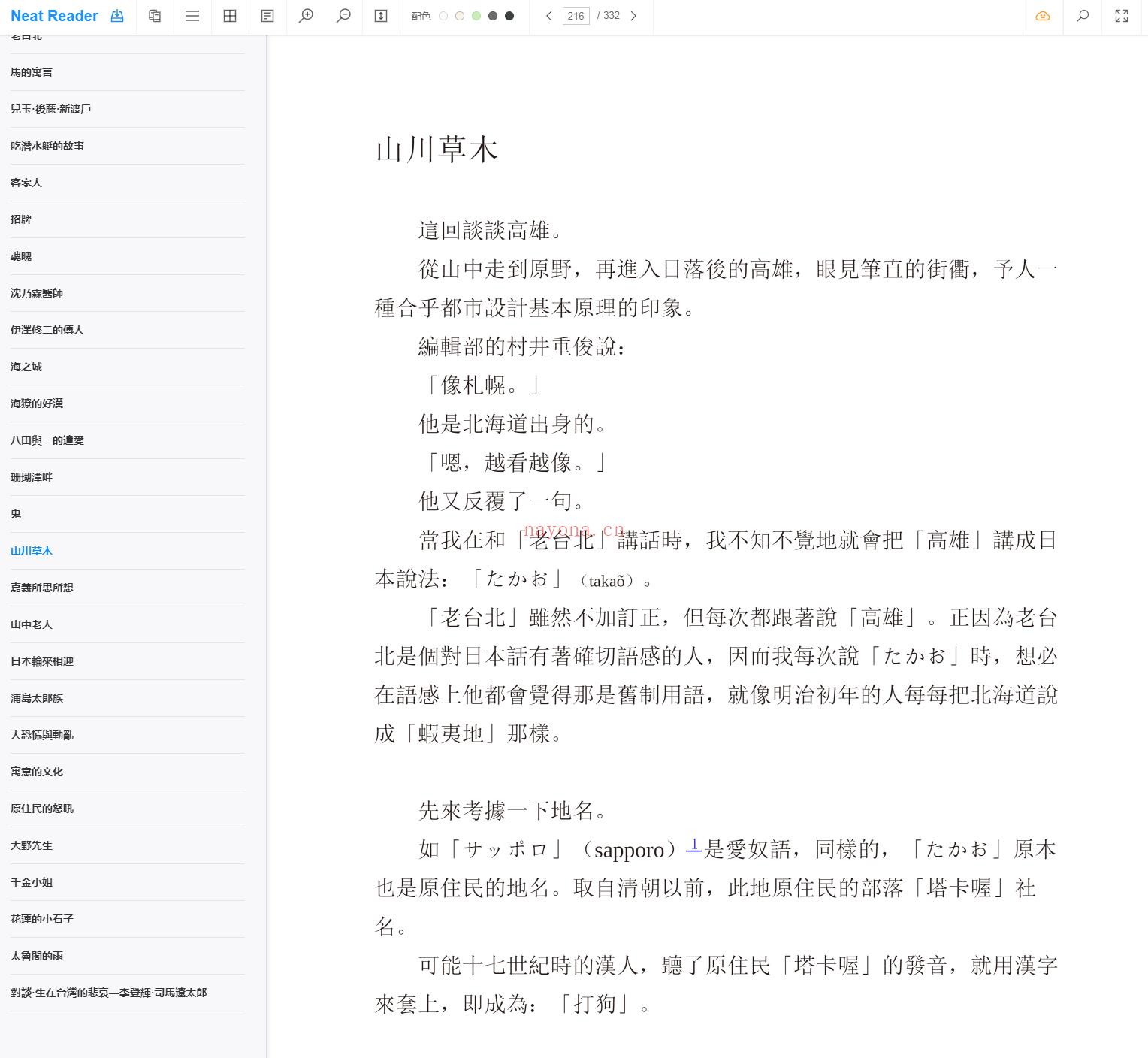Viewport: 1148px width, 1058px height.
Task: Toggle the table of contents list icon
Action: pos(192,16)
